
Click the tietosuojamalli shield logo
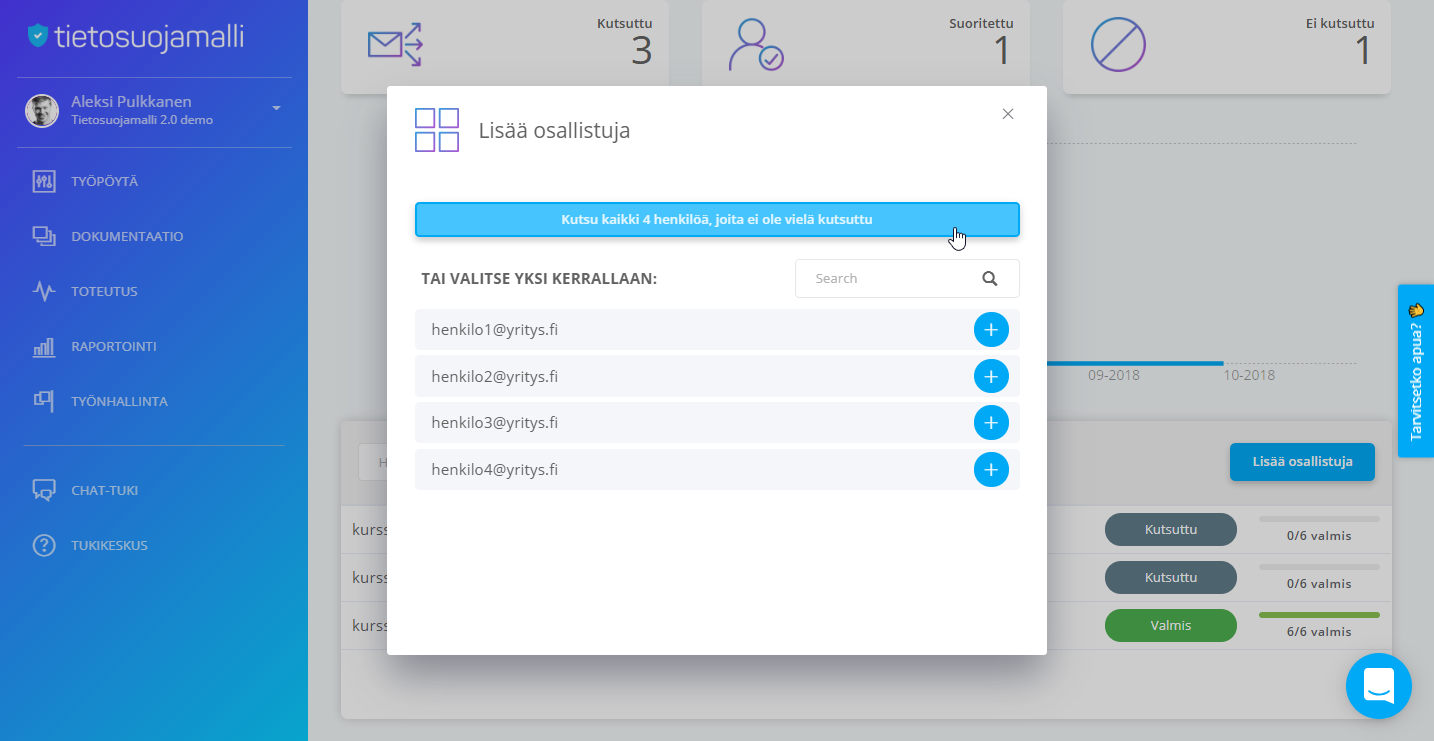pyautogui.click(x=38, y=36)
